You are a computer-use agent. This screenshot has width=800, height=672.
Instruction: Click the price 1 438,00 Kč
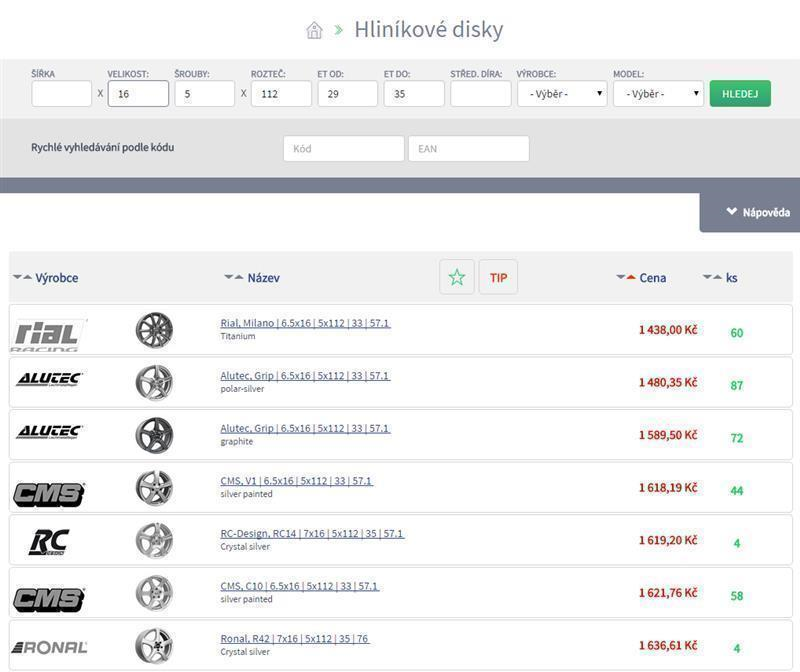point(668,330)
